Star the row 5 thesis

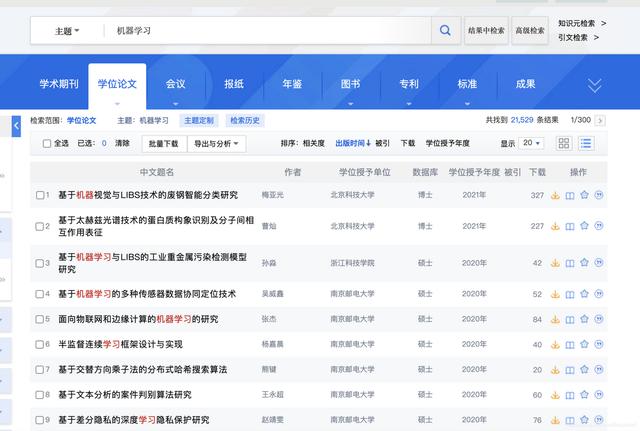[584, 319]
